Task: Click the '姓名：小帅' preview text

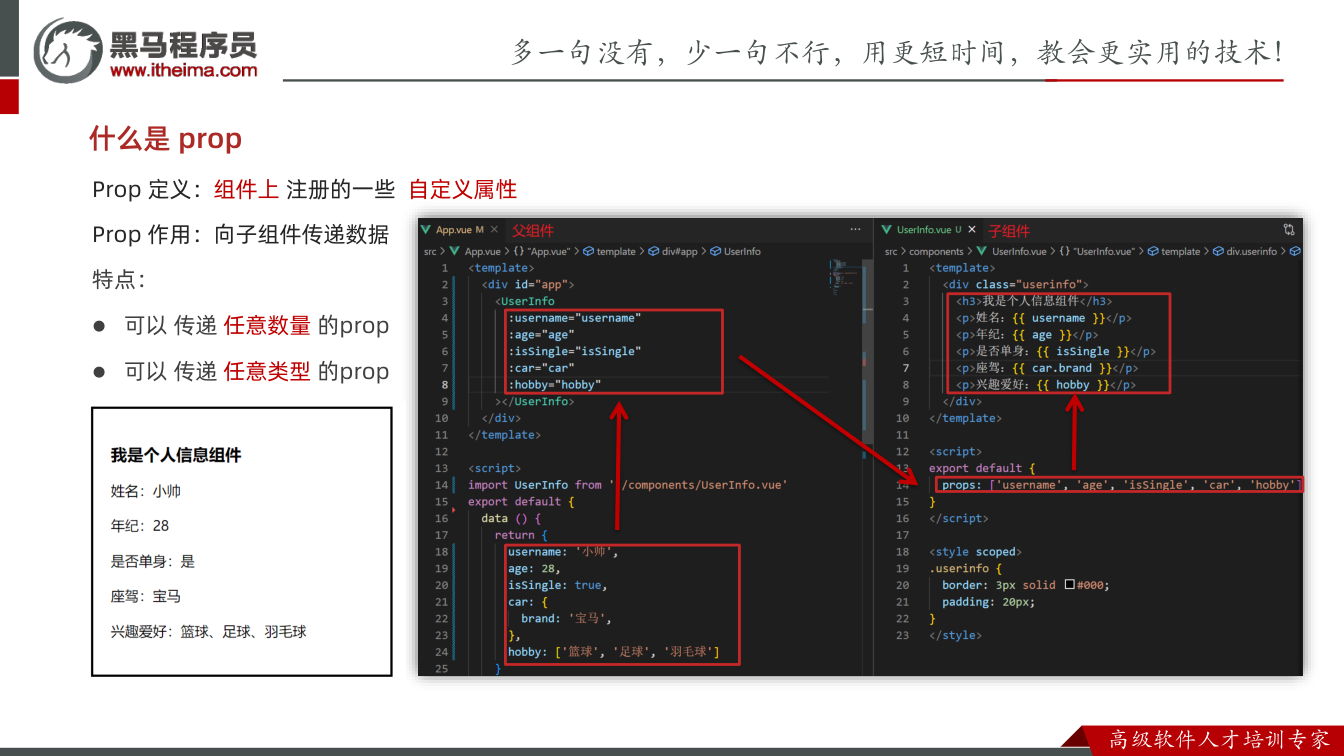Action: (x=146, y=491)
